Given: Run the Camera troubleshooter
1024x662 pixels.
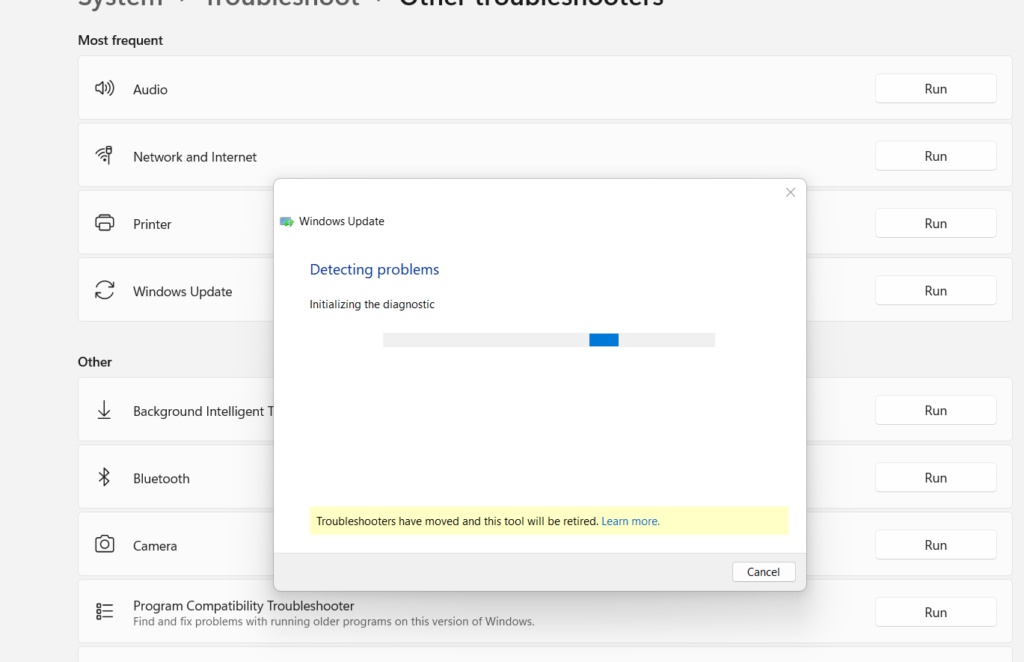Looking at the screenshot, I should 936,545.
